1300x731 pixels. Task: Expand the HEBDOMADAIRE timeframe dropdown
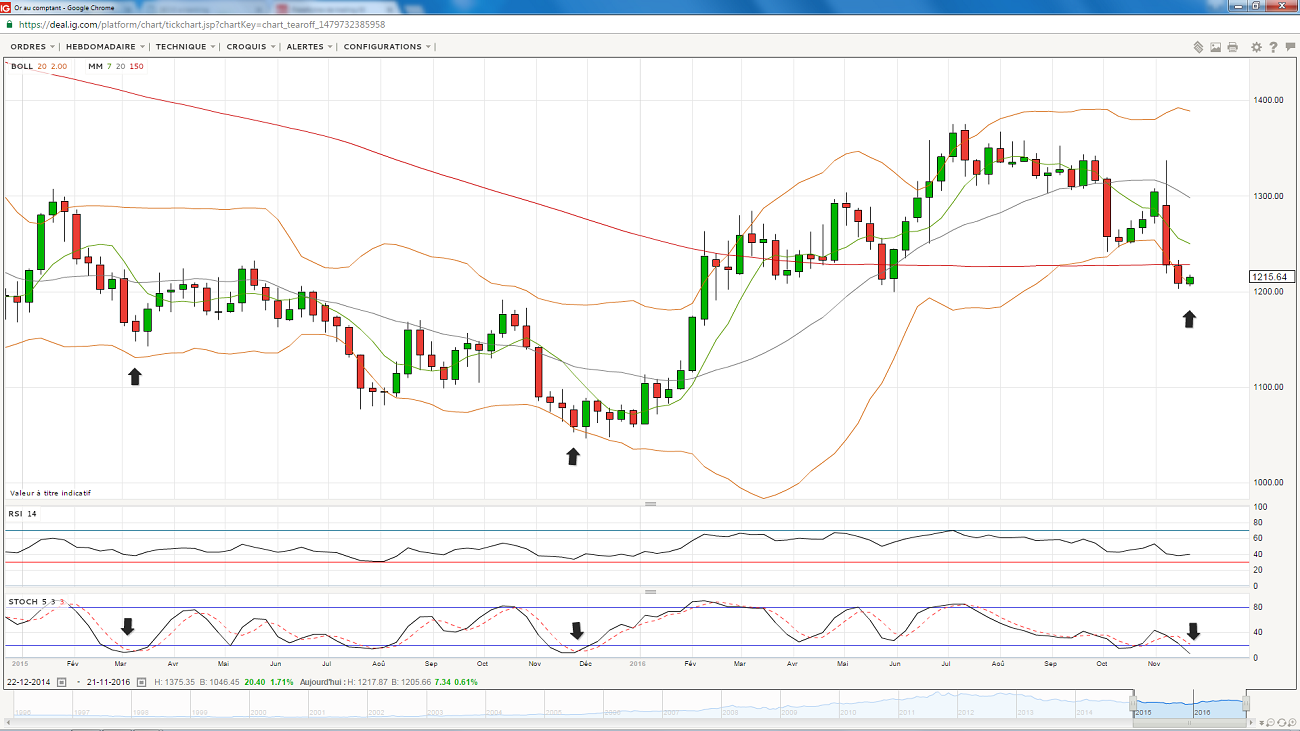(x=106, y=47)
